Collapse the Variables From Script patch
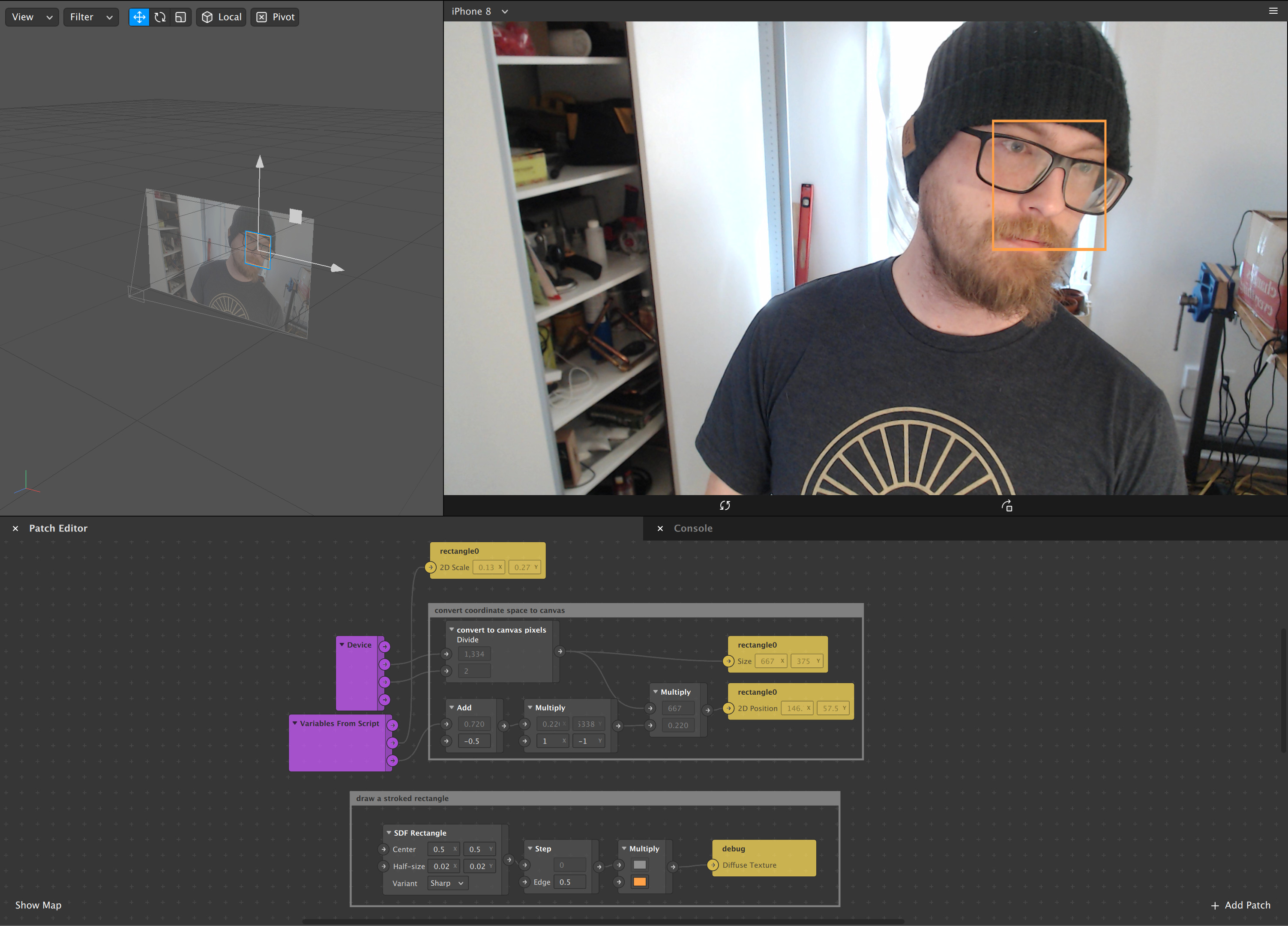 pos(295,723)
